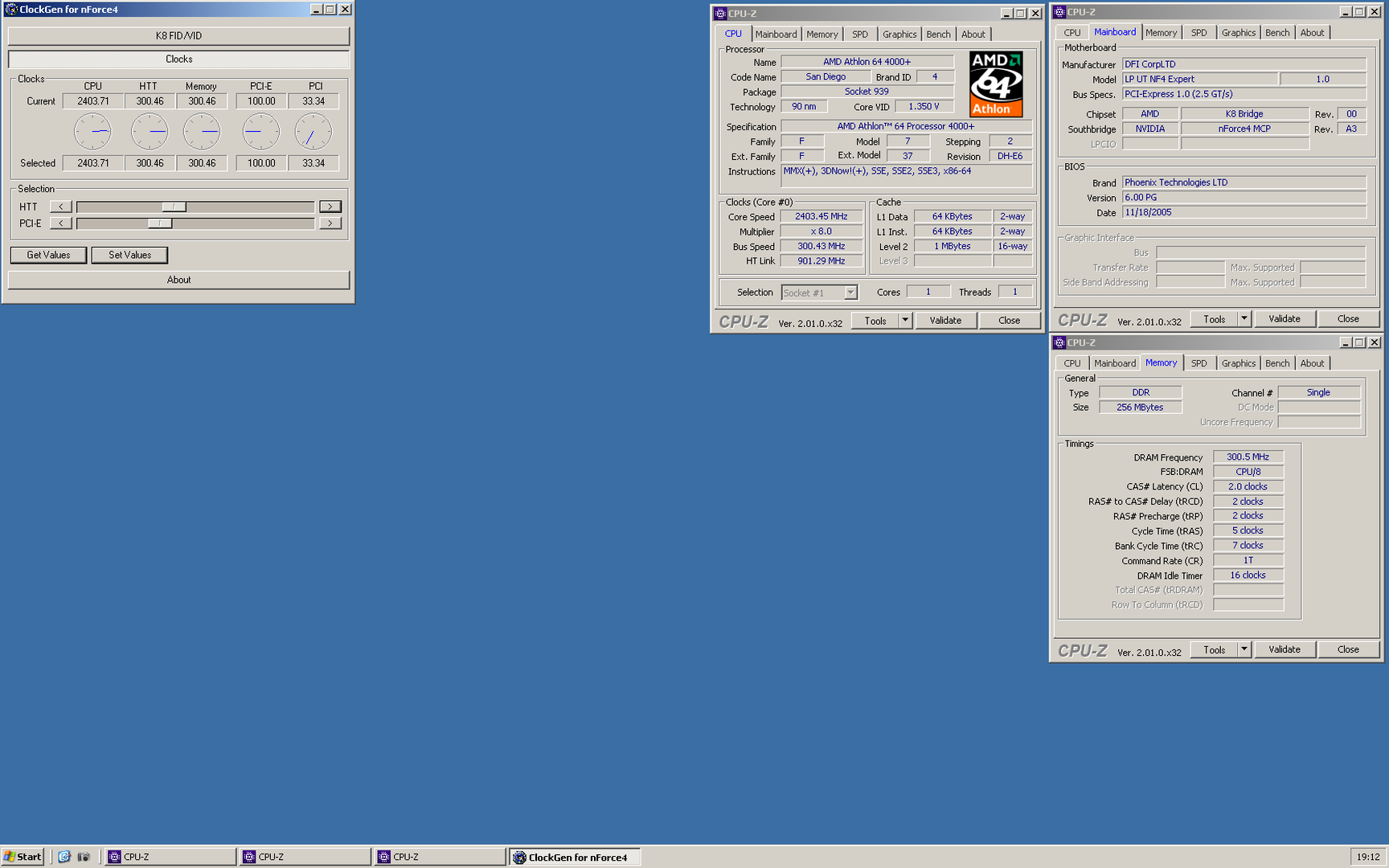Image resolution: width=1389 pixels, height=868 pixels.
Task: Select SPD tab in Mainboard window
Action: point(1198,33)
